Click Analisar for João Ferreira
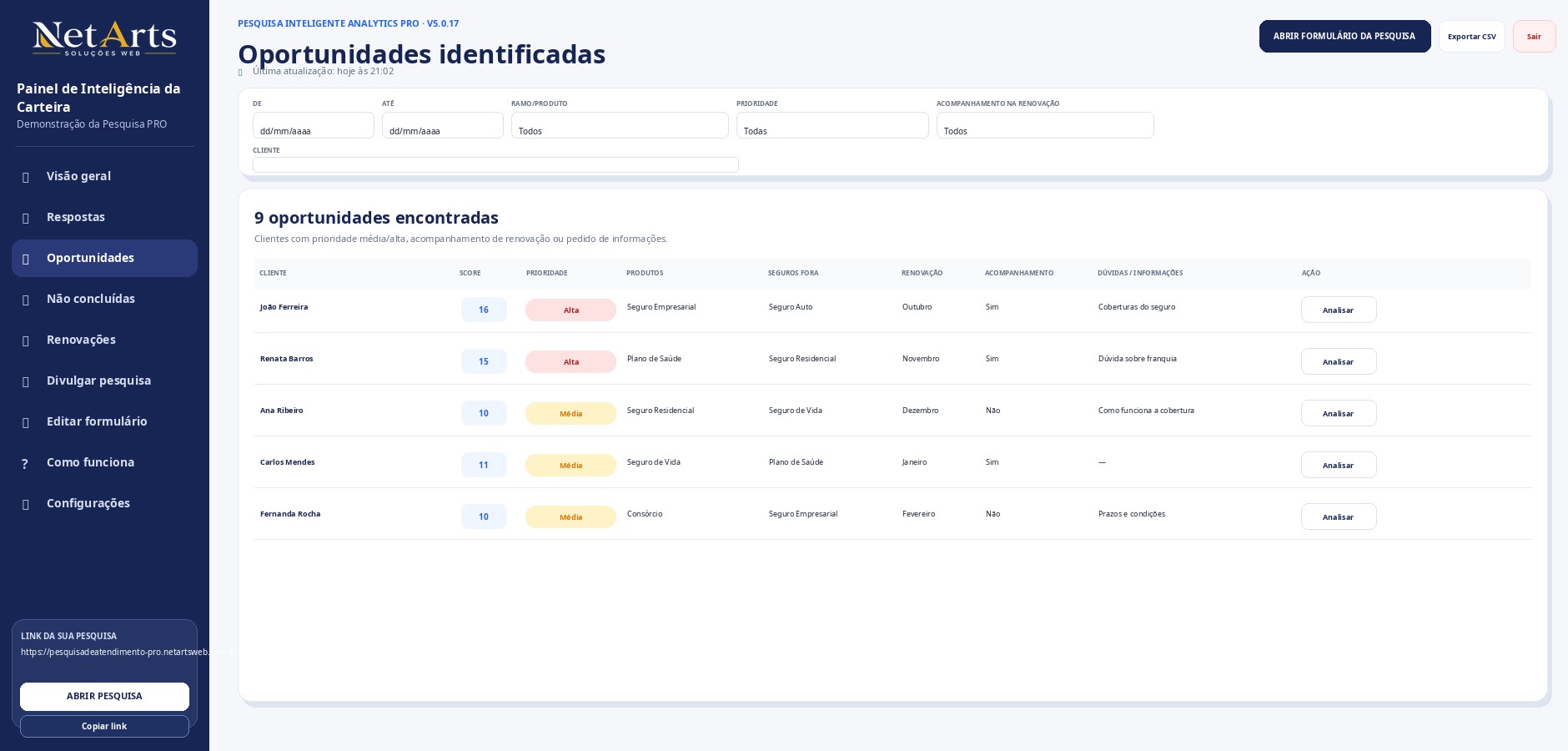 1339,310
